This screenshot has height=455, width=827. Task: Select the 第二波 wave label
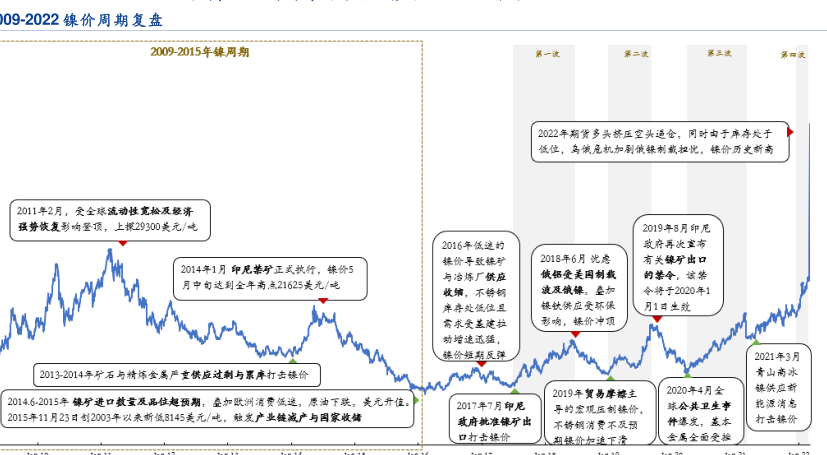coord(635,53)
